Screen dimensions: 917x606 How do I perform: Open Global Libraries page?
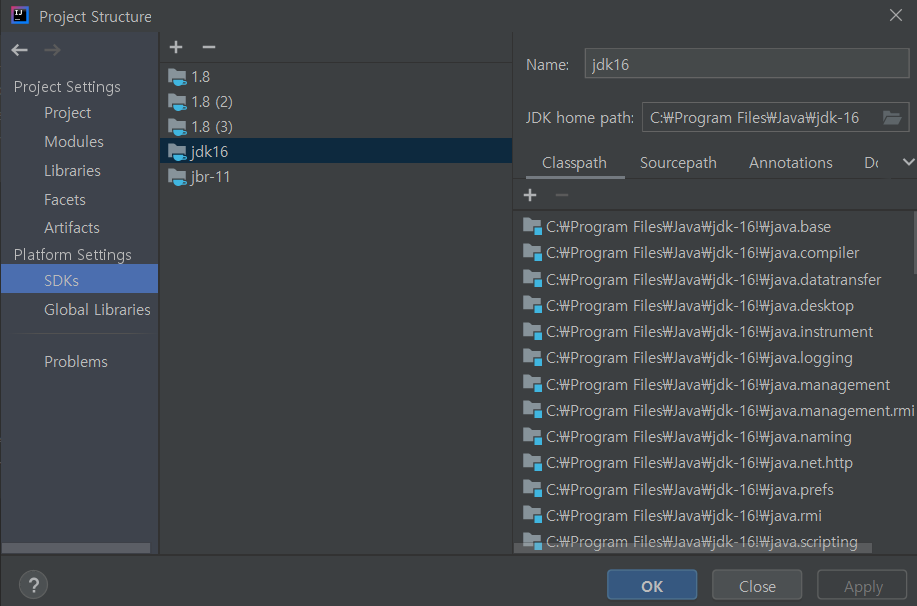click(x=97, y=309)
